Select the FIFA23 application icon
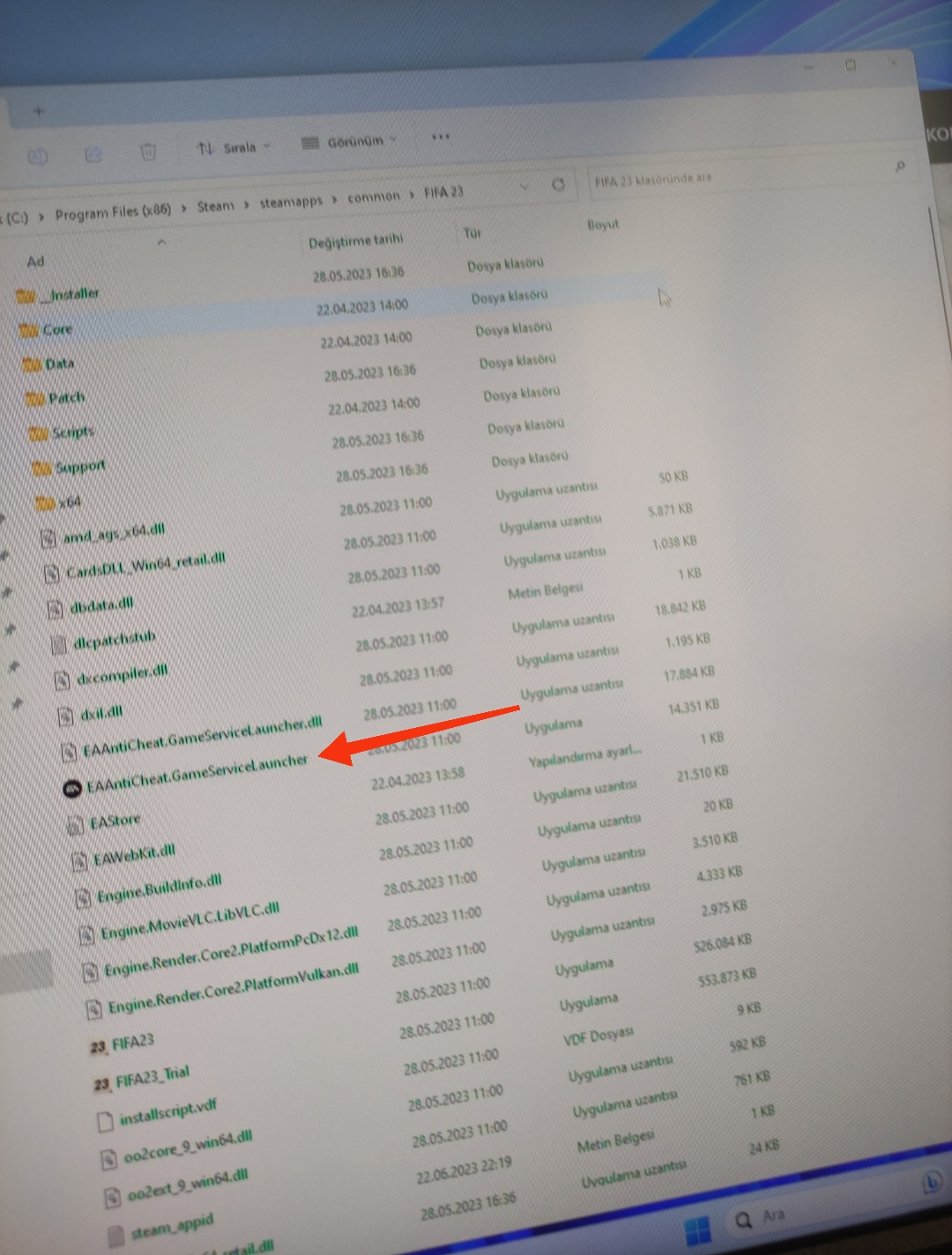952x1255 pixels. [x=99, y=1047]
